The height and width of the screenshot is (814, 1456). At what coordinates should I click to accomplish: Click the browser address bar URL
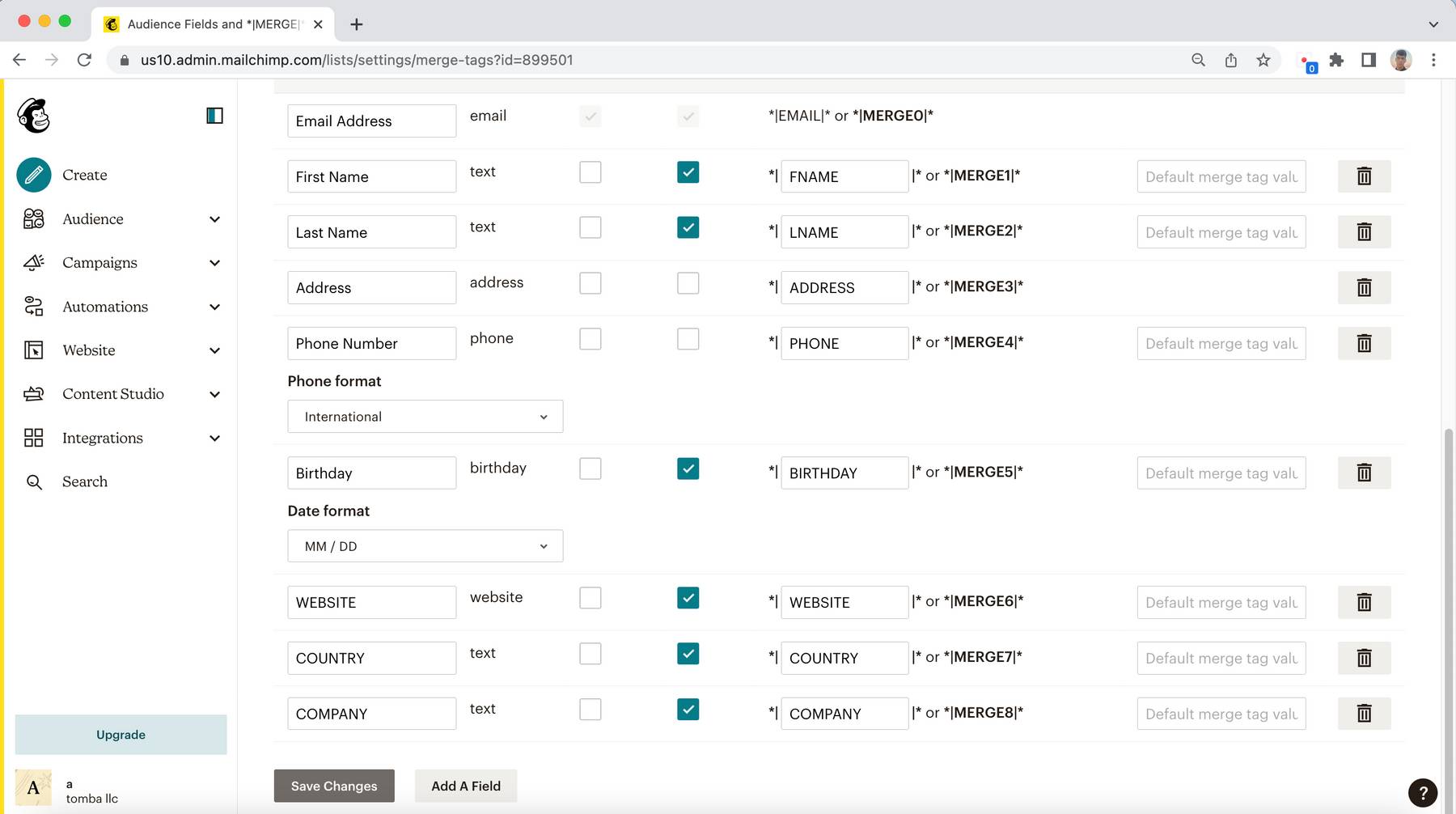tap(357, 60)
